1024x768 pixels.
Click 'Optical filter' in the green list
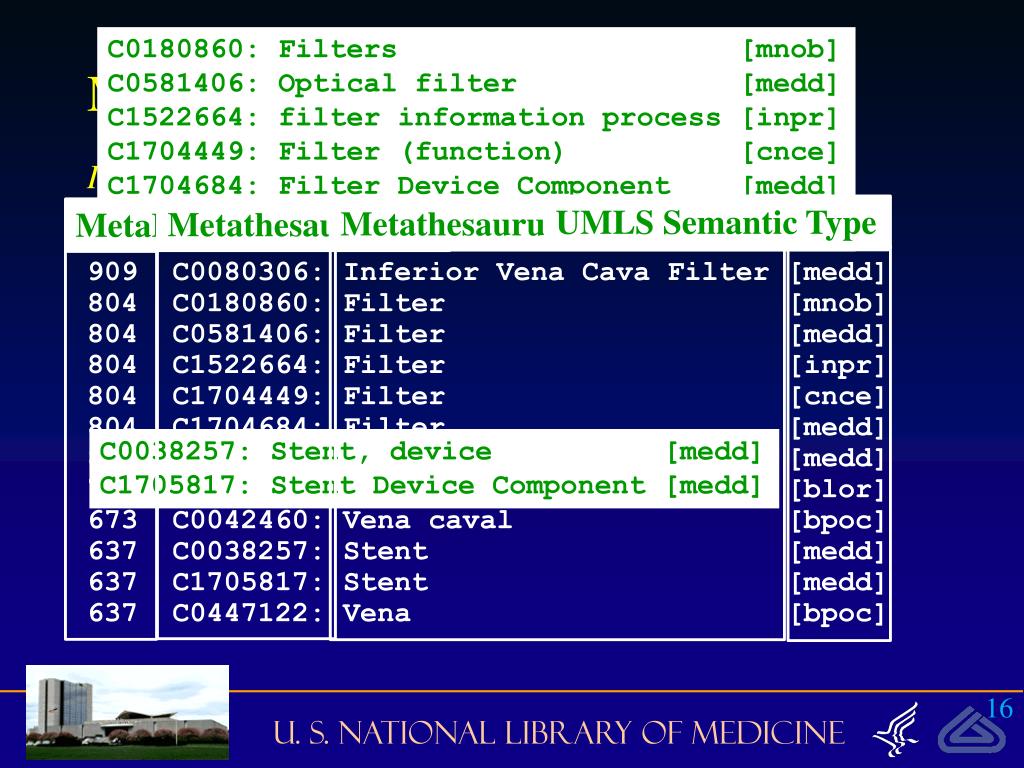397,84
